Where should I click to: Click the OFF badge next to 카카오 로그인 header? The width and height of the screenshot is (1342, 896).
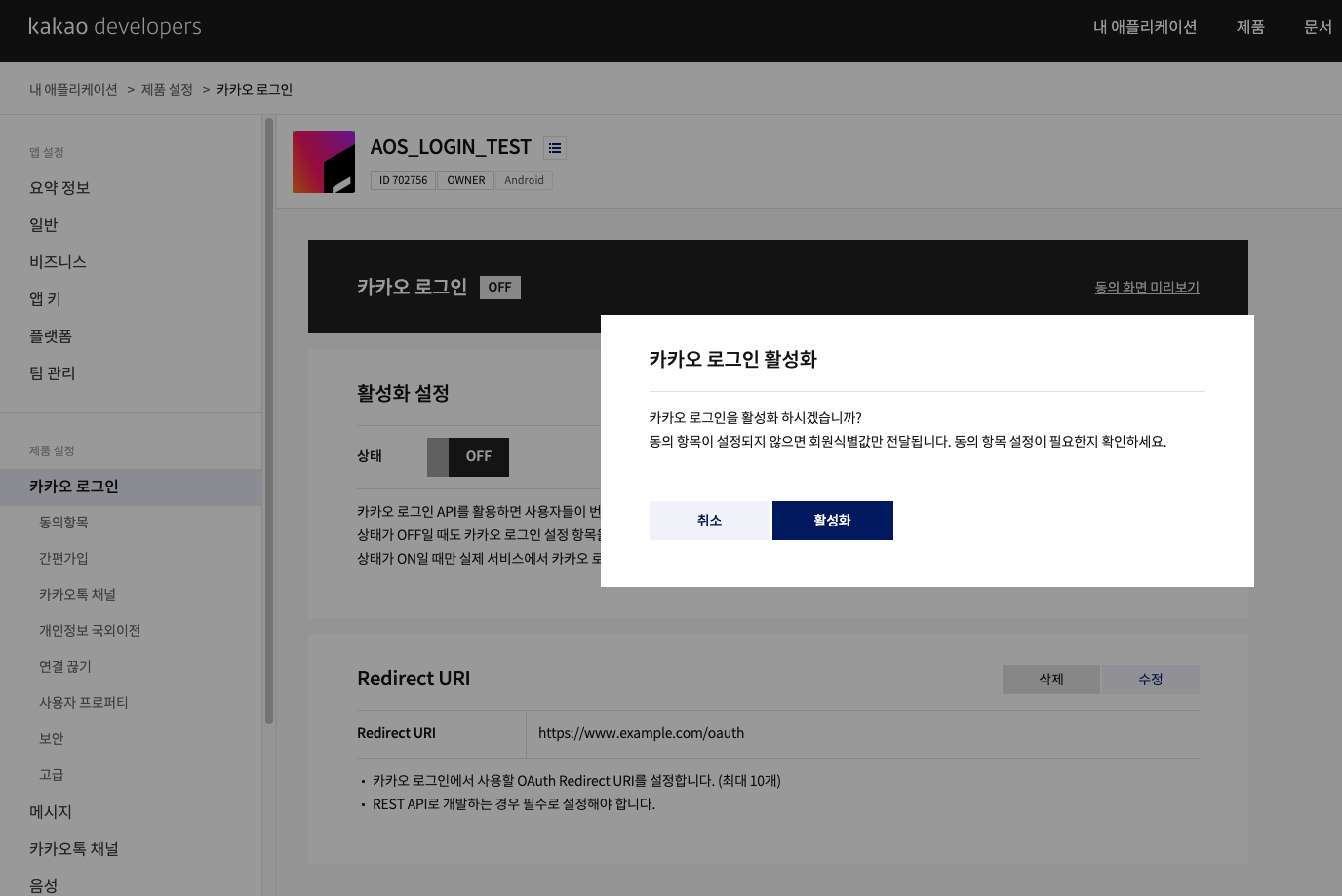click(x=500, y=288)
